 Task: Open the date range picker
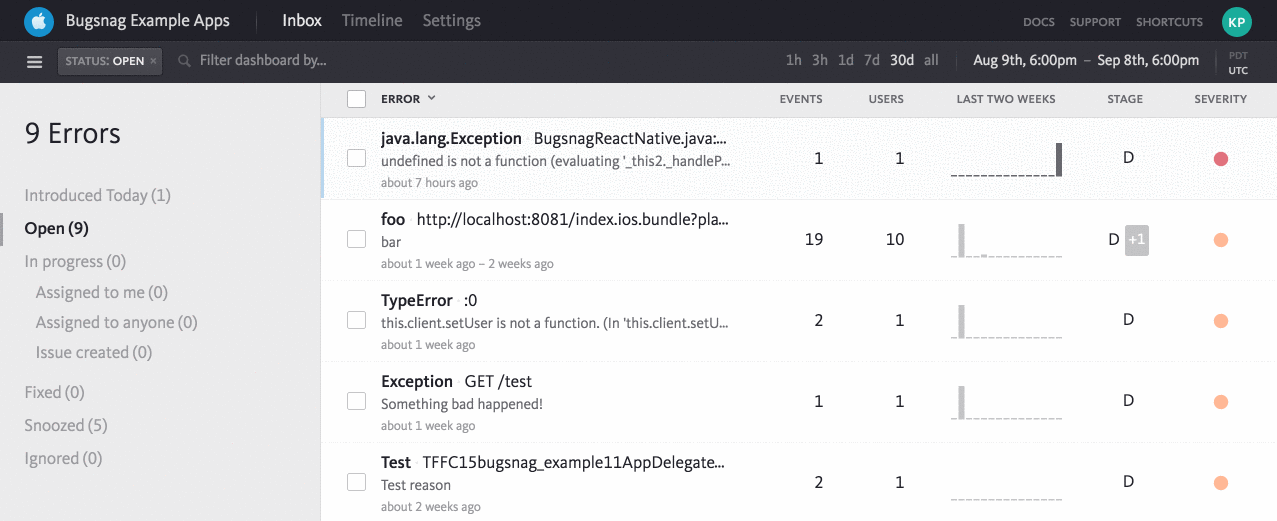(x=1086, y=60)
